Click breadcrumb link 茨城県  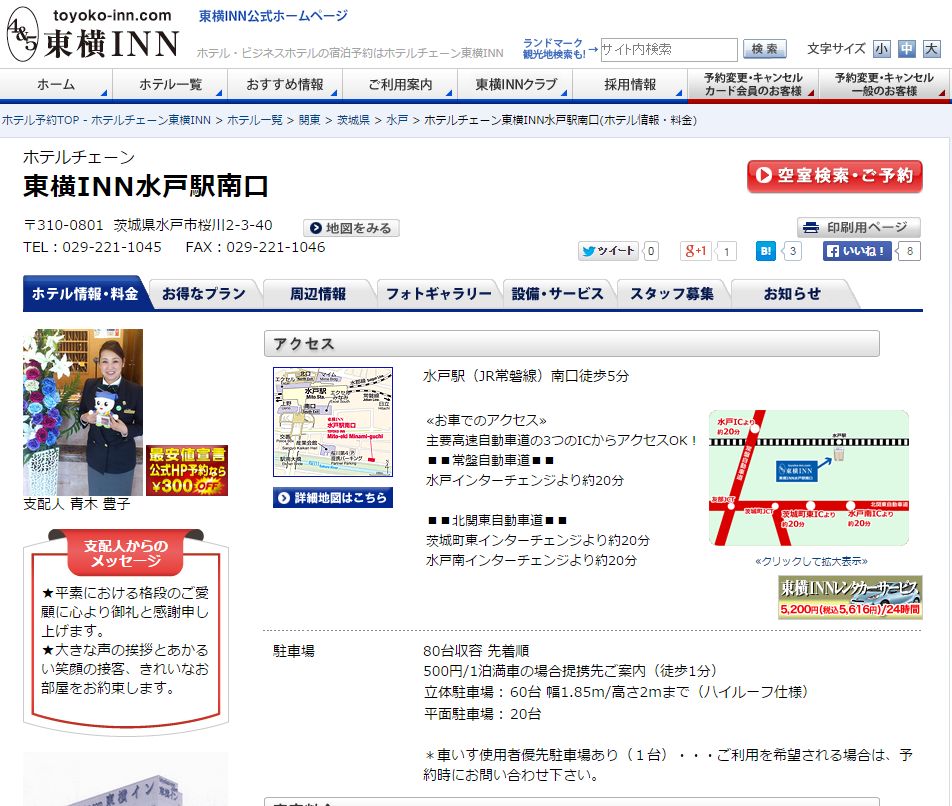coord(353,120)
